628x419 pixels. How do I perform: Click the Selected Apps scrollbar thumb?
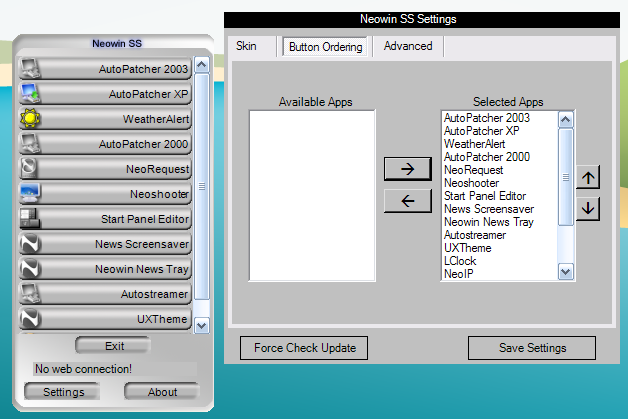[x=566, y=177]
